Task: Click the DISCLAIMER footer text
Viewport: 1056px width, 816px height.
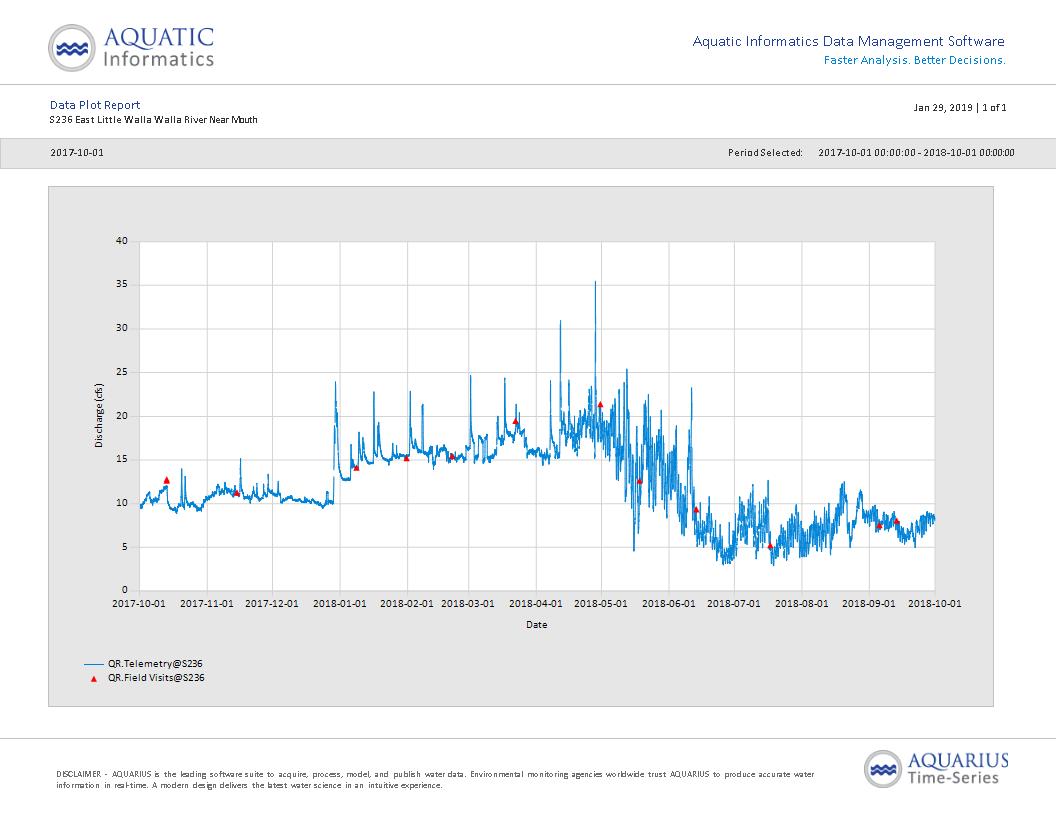Action: [x=435, y=780]
